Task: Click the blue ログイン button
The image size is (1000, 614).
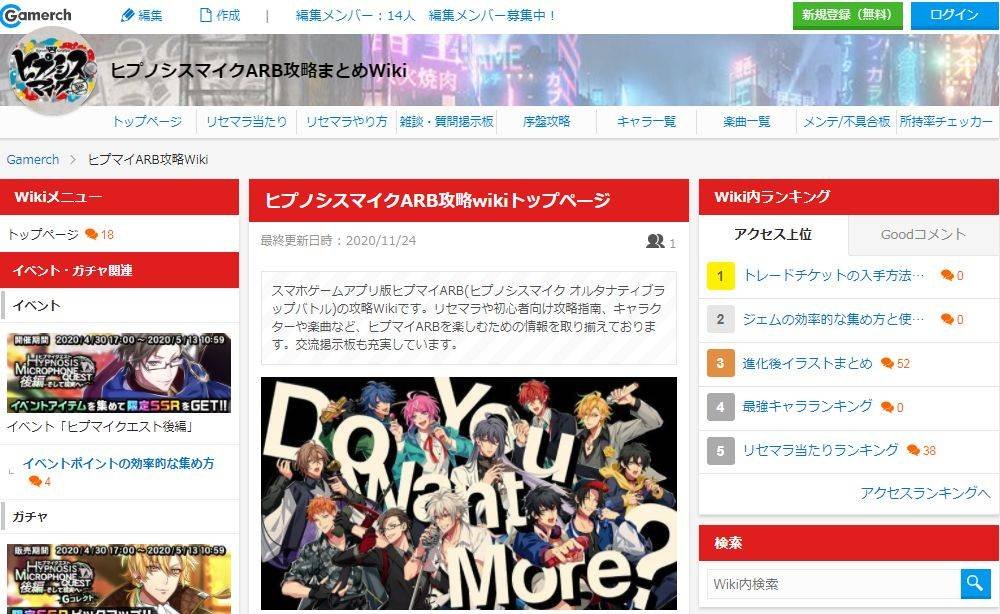Action: (x=954, y=15)
